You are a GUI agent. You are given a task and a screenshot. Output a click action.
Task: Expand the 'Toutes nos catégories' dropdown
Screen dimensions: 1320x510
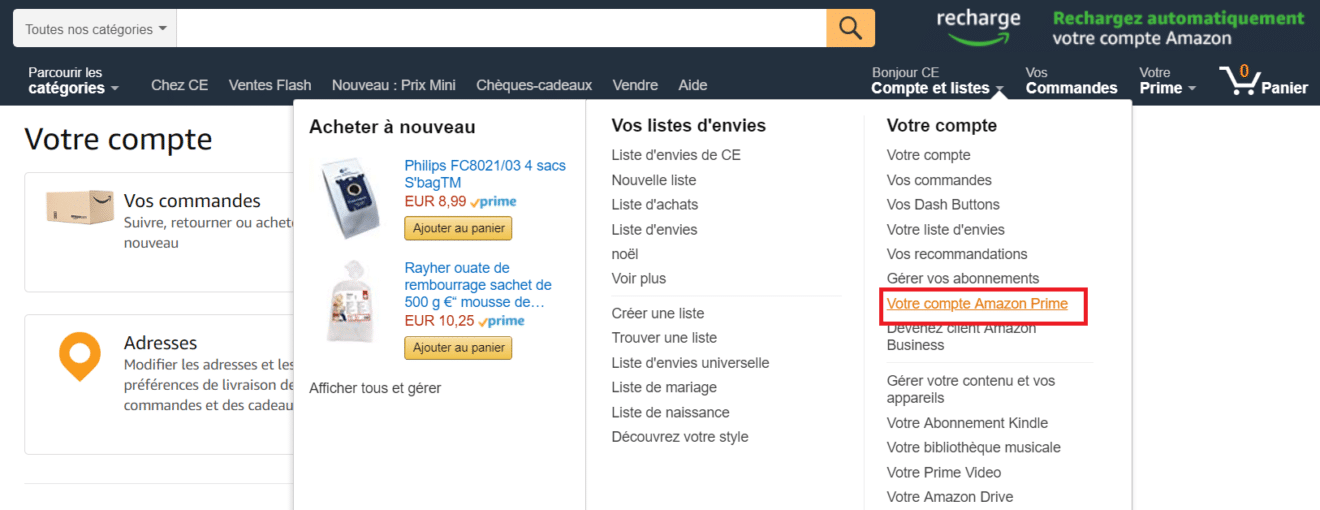[95, 29]
